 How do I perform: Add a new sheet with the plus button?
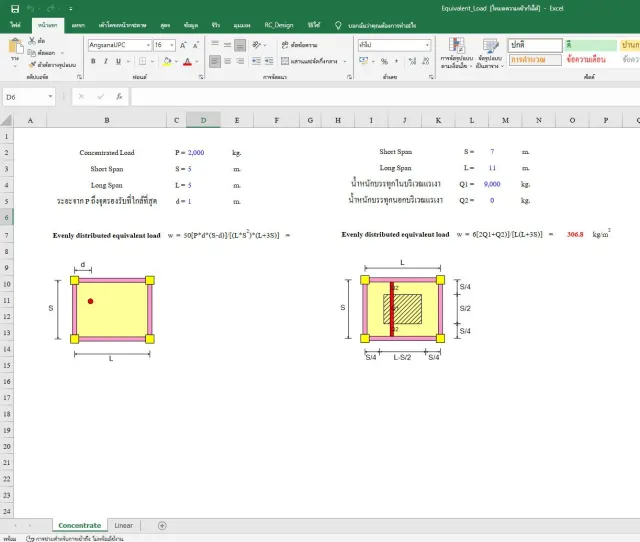(x=162, y=526)
